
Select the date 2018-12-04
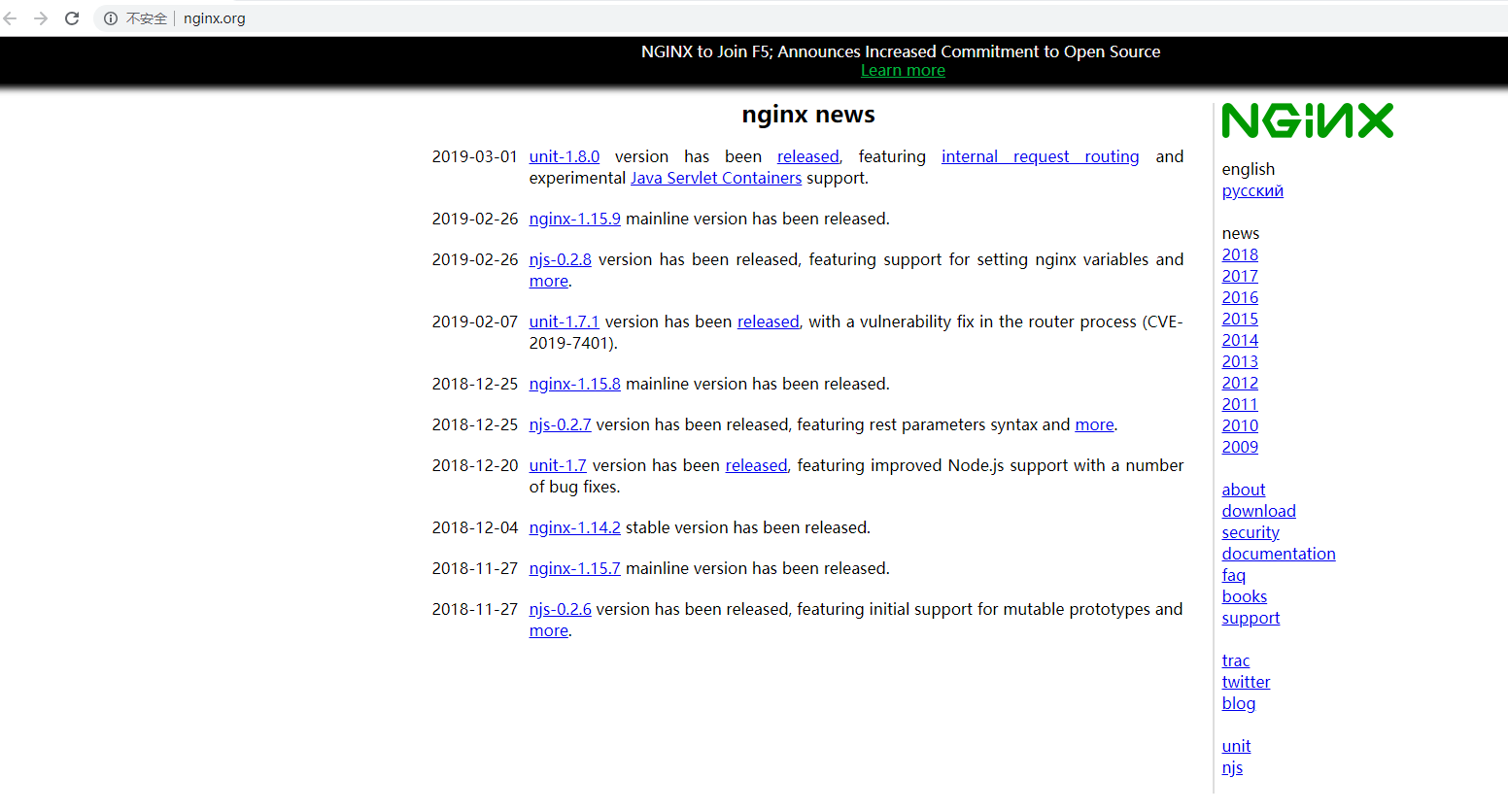[475, 527]
